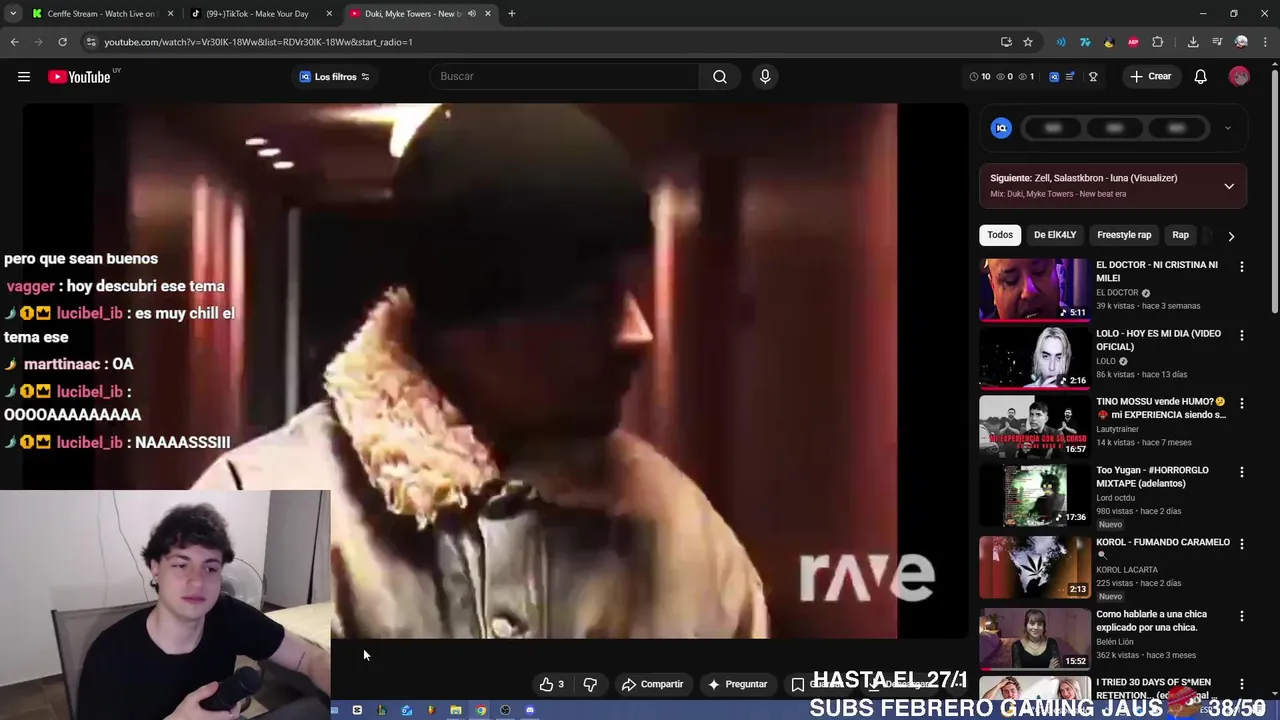The height and width of the screenshot is (720, 1280).
Task: Expand the IQ panel chevron in the sidebar
Action: [x=1228, y=128]
